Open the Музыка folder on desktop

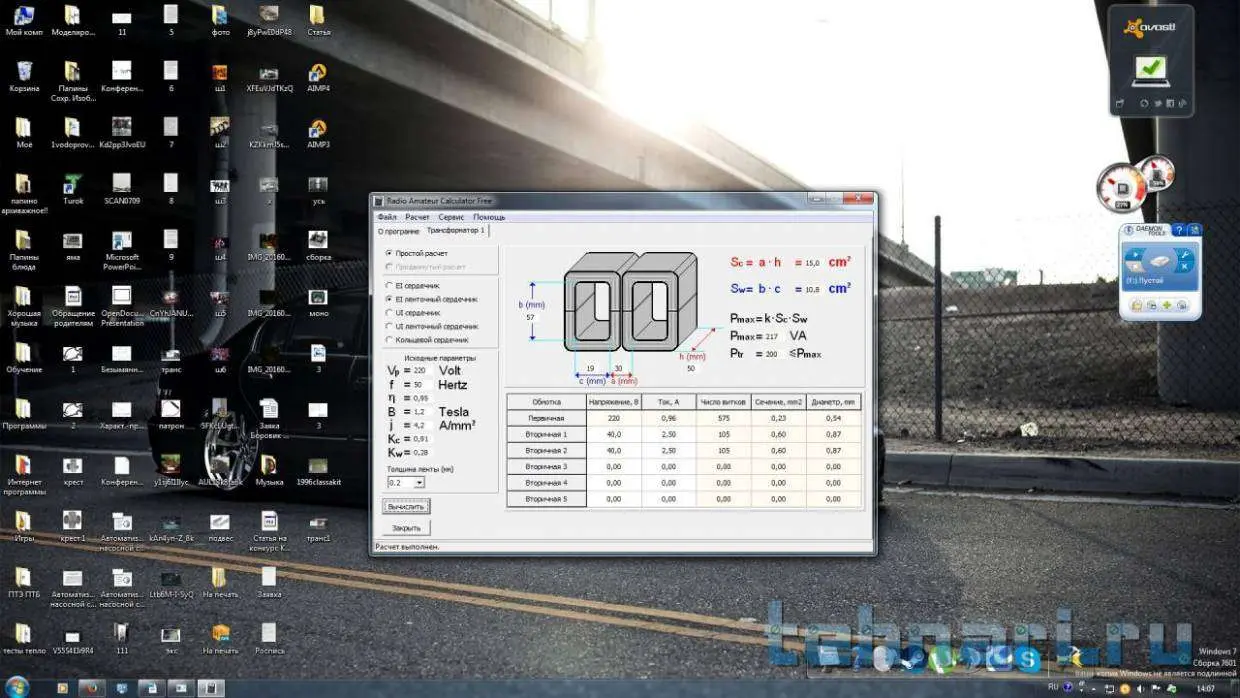pyautogui.click(x=269, y=465)
